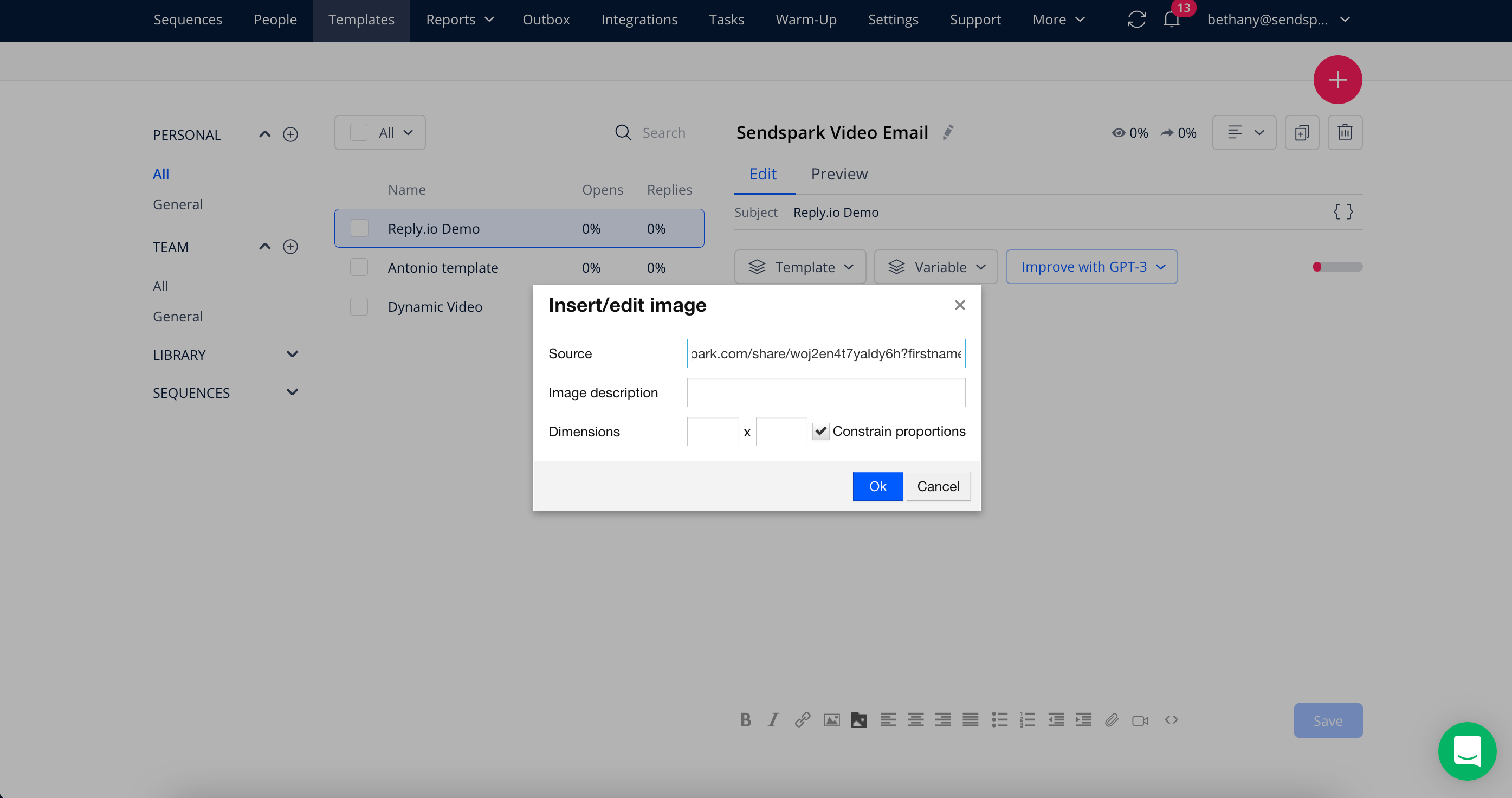Screen dimensions: 1512x798
Task: Duplicate the template with copy icon
Action: click(1302, 133)
